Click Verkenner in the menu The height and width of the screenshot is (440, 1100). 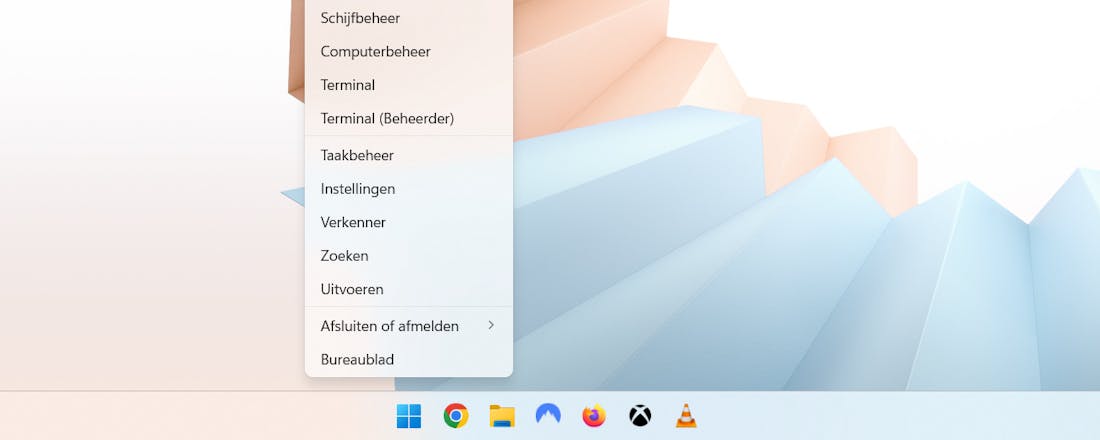click(x=353, y=222)
